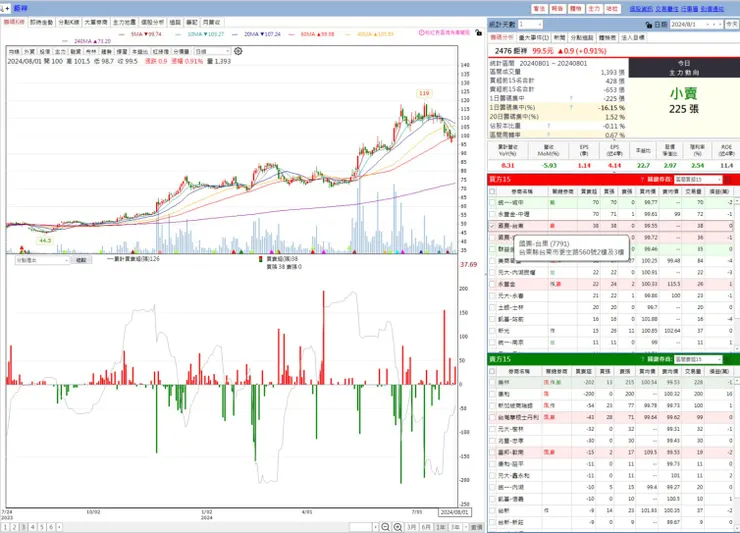The width and height of the screenshot is (740, 533).
Task: Toggle the lock icon above the chart
Action: 479,33
